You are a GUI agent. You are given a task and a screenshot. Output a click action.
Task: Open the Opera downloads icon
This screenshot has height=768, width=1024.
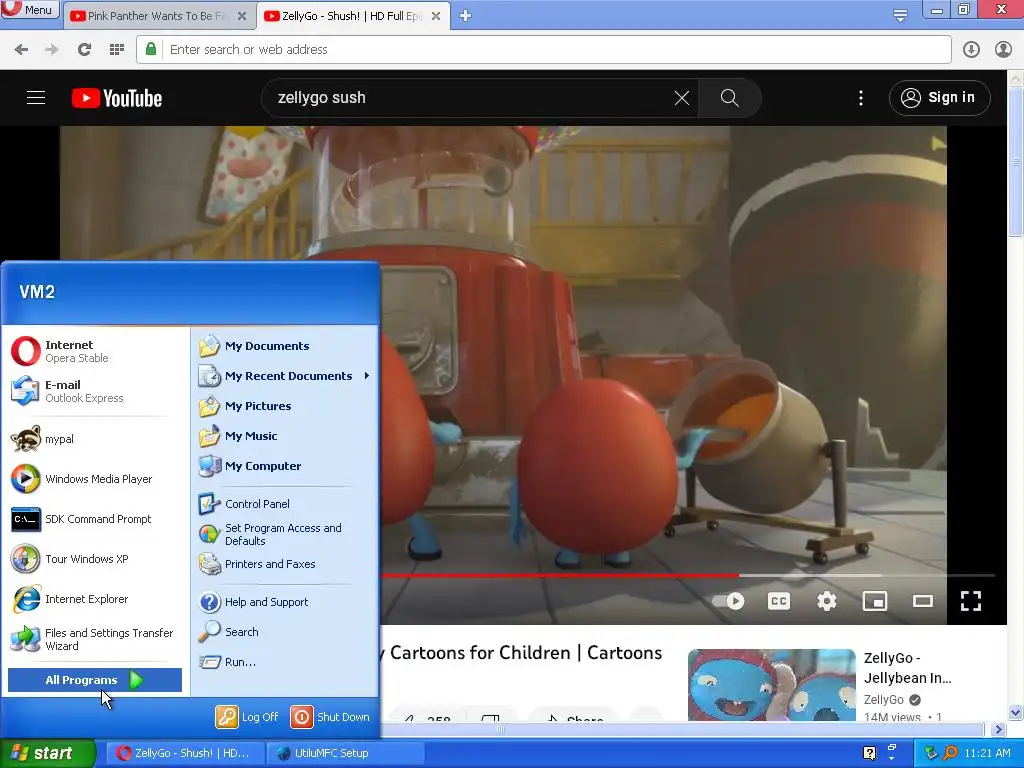[971, 50]
